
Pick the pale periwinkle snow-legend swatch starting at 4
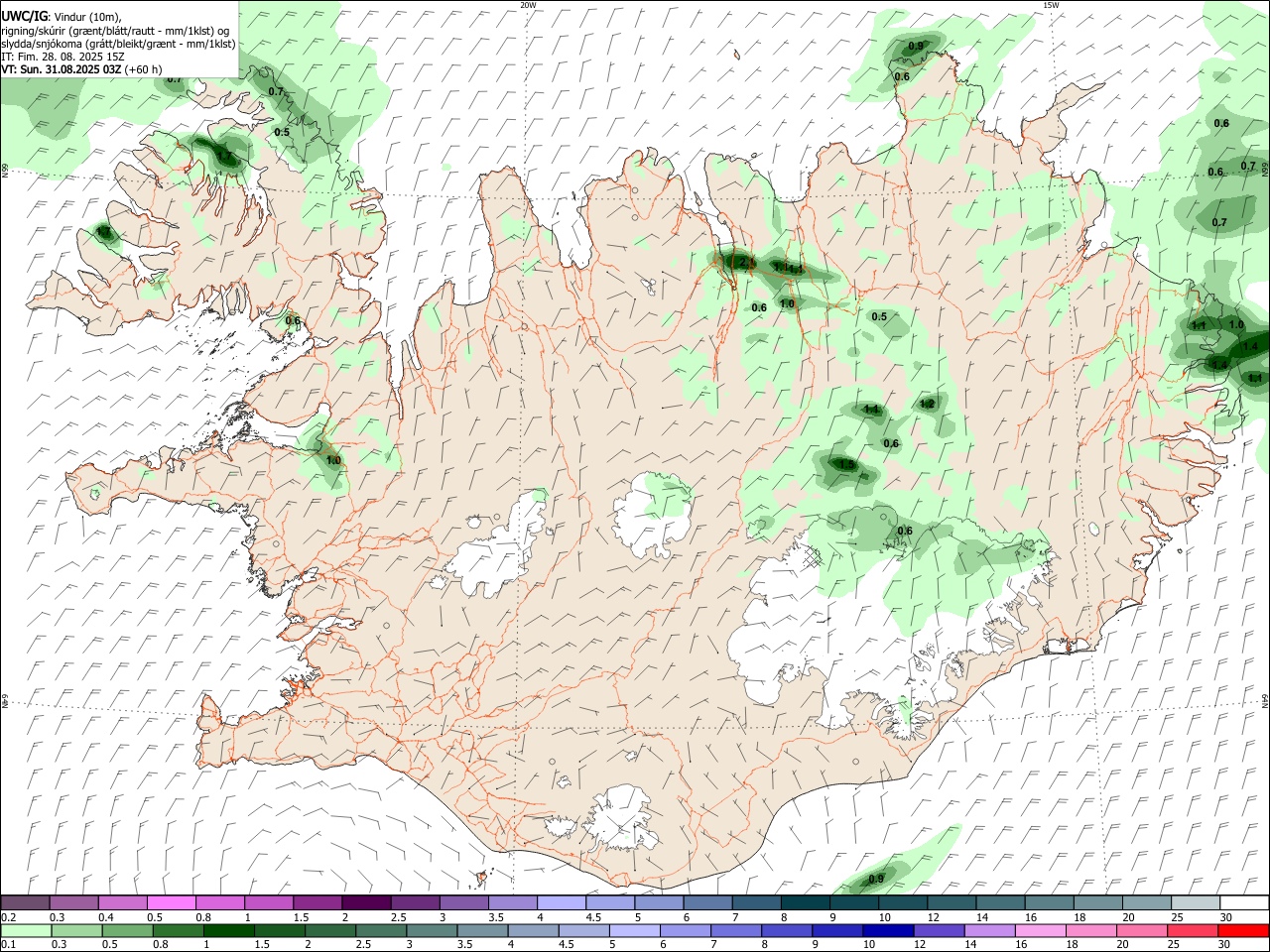[x=561, y=903]
